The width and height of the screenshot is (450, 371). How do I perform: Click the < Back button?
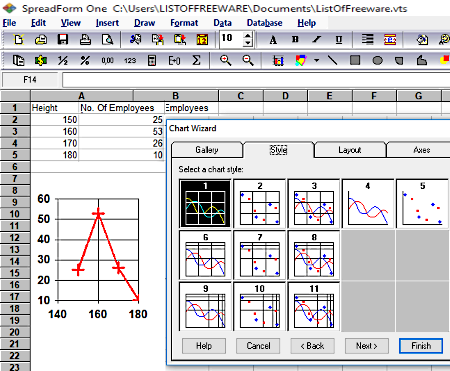(312, 346)
